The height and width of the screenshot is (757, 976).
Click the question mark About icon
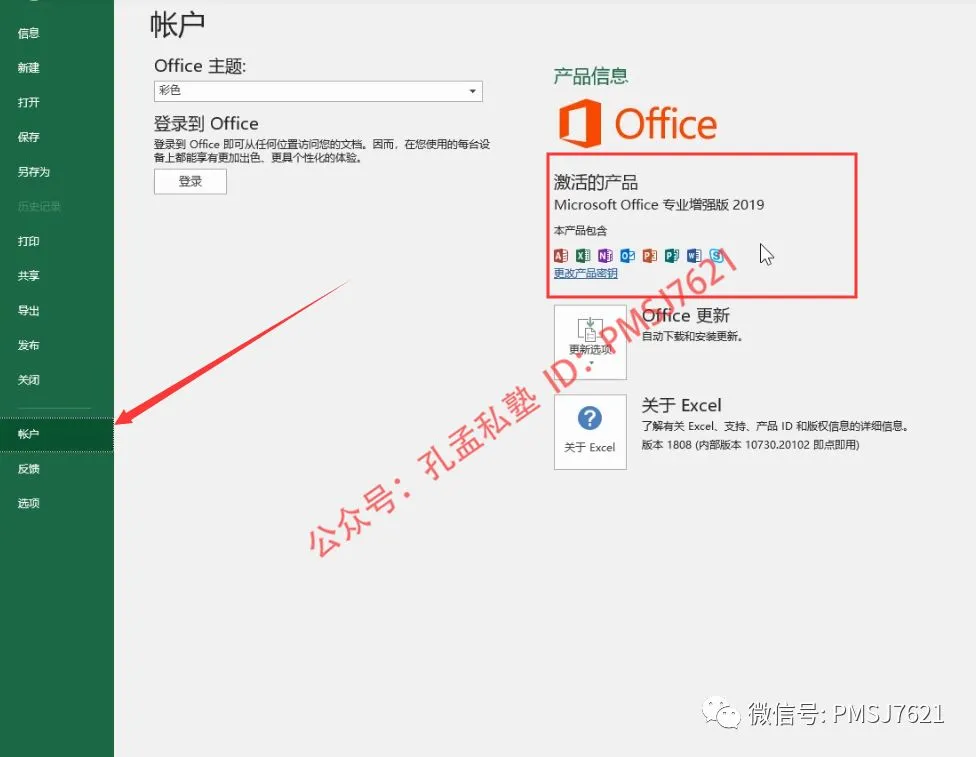(x=589, y=418)
